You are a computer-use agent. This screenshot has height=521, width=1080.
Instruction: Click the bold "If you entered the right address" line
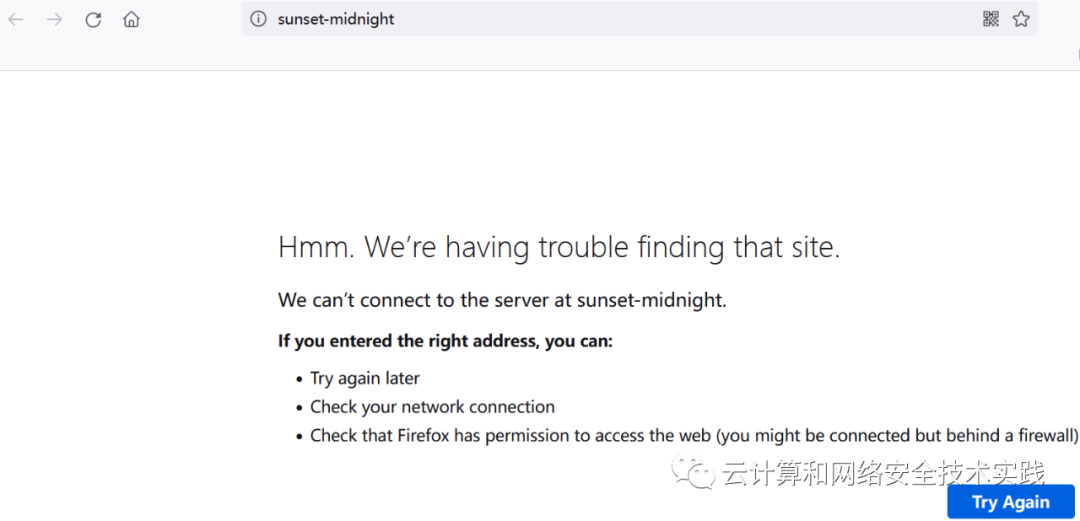click(445, 341)
